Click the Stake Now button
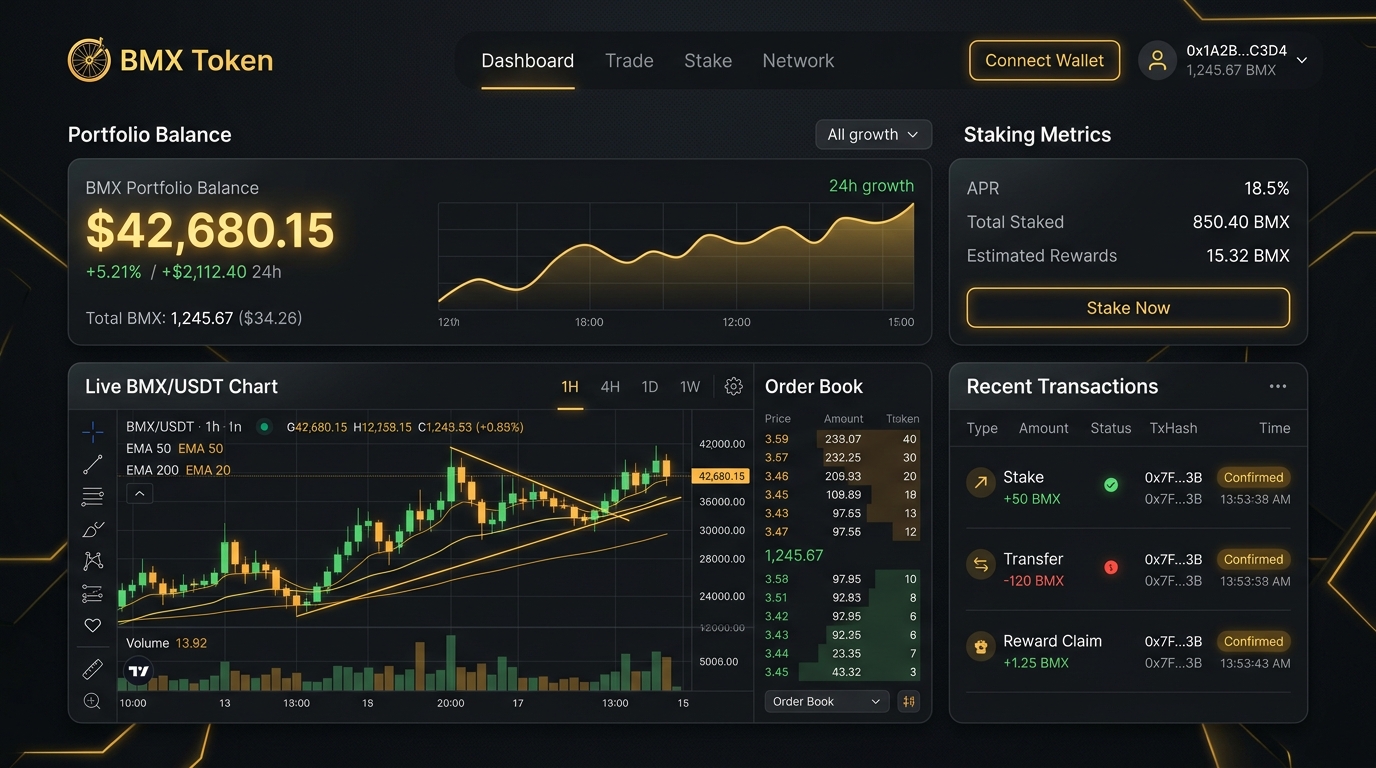Screen dimensions: 1376x768 [x=1128, y=308]
